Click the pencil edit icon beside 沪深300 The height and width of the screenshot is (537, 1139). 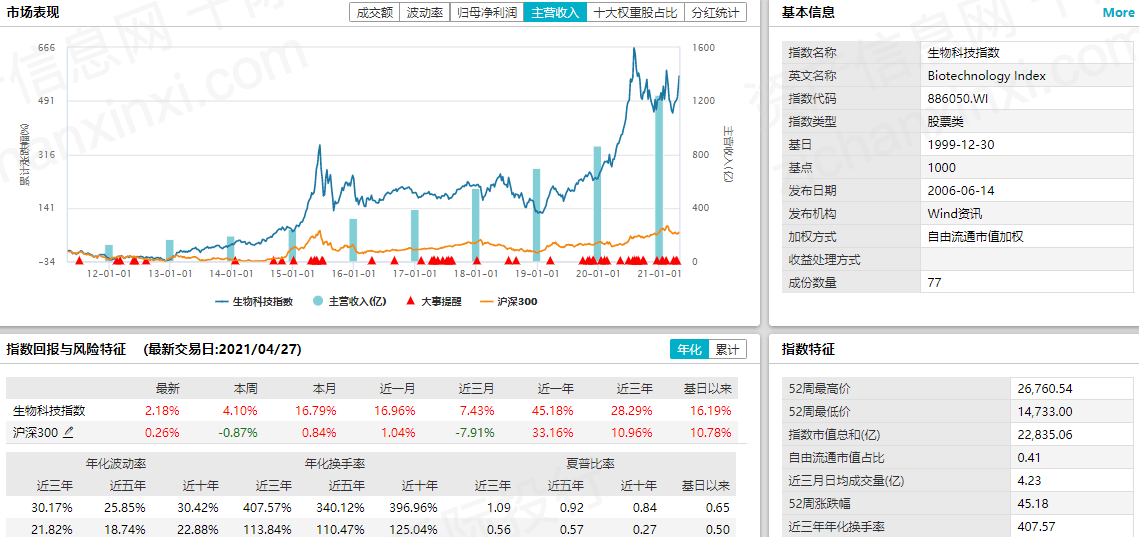pyautogui.click(x=69, y=433)
